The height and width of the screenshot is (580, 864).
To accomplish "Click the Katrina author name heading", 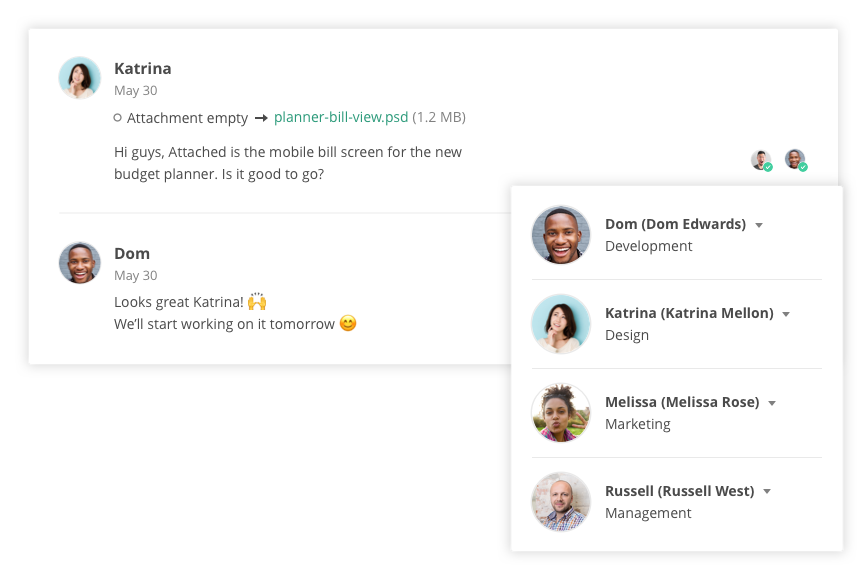I will (x=143, y=69).
